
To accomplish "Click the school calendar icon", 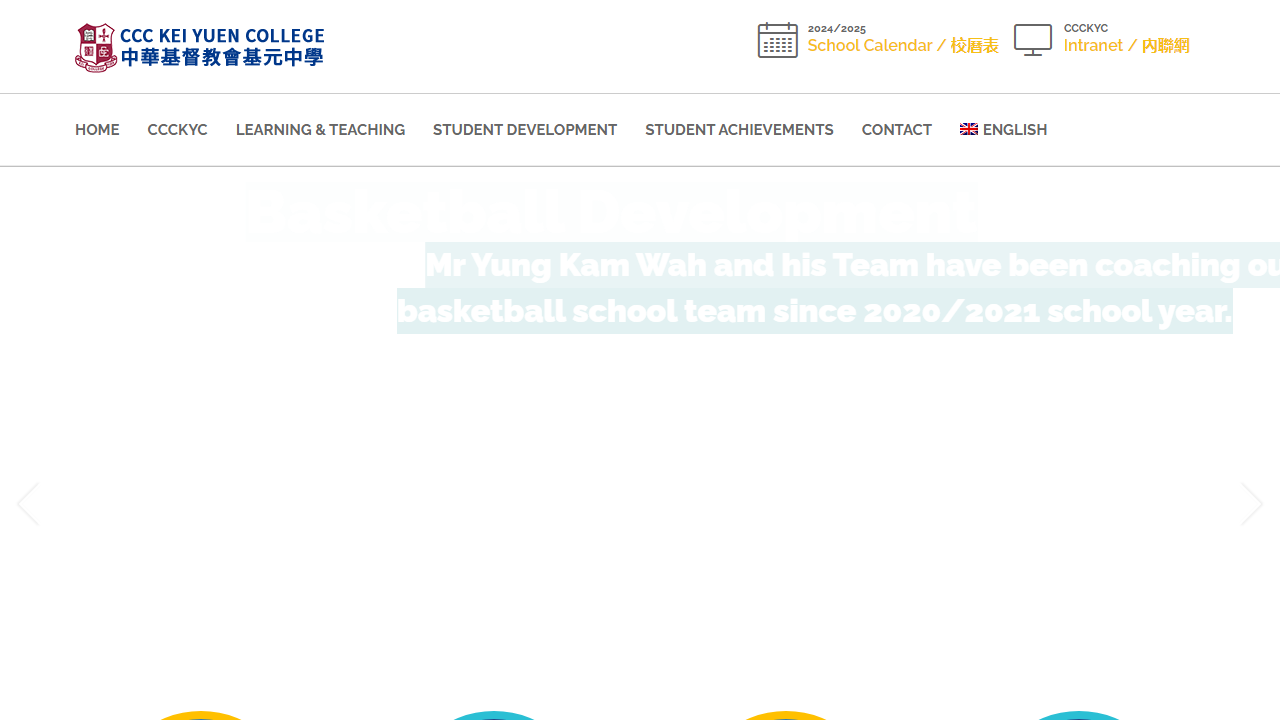I will (x=778, y=40).
